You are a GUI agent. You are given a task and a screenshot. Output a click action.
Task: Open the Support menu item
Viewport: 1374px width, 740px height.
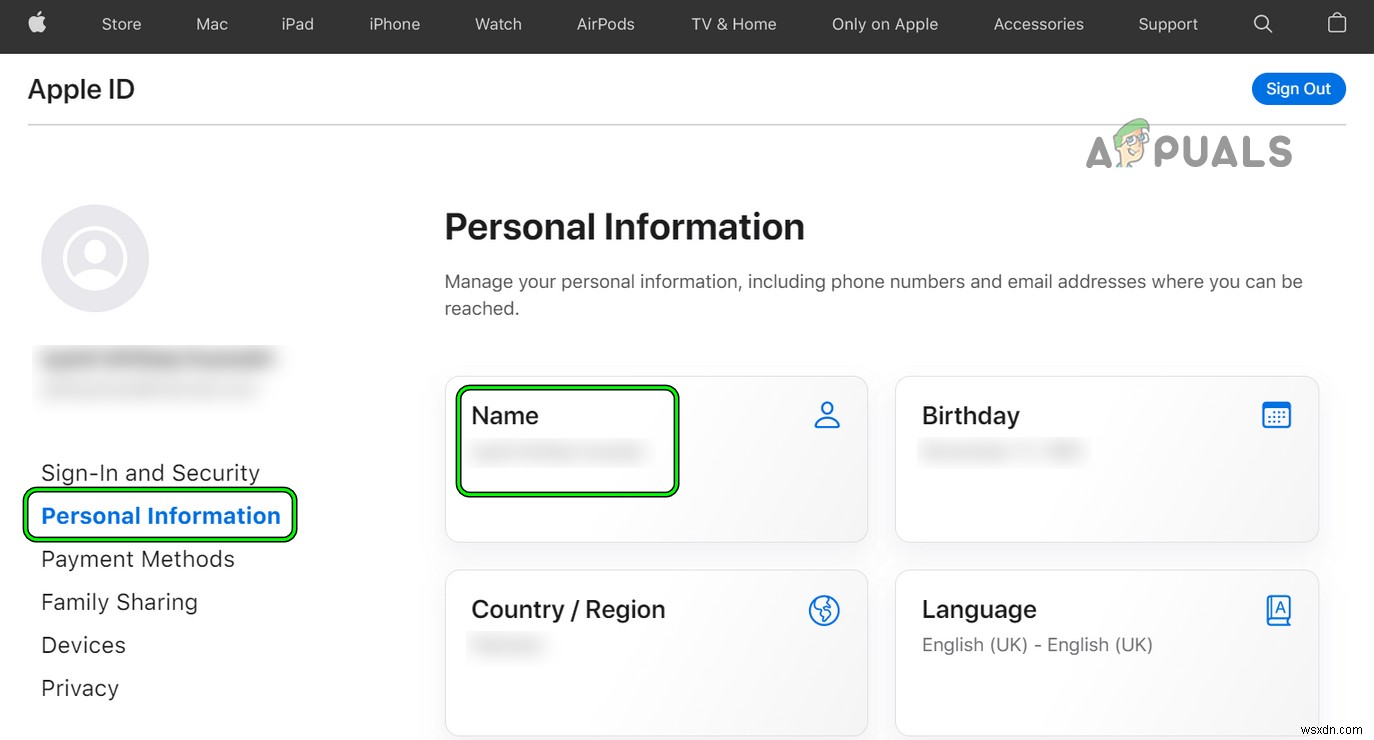tap(1167, 24)
